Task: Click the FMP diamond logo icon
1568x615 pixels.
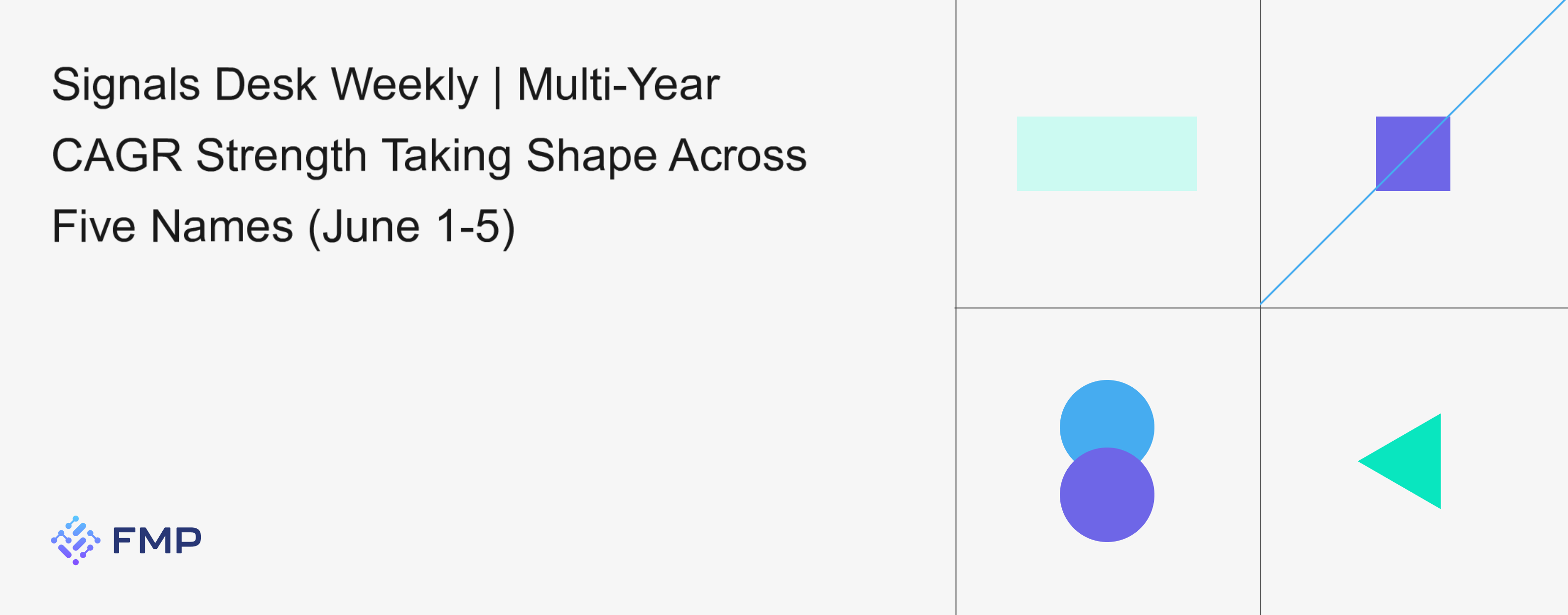Action: (x=75, y=540)
